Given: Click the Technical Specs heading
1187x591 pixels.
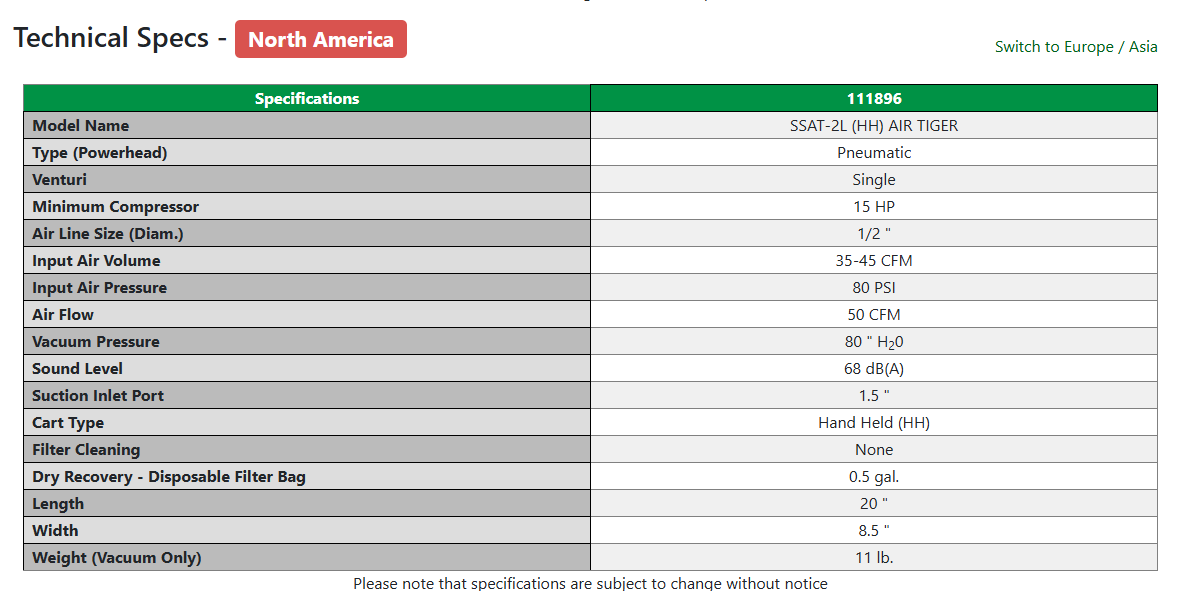Looking at the screenshot, I should (111, 38).
